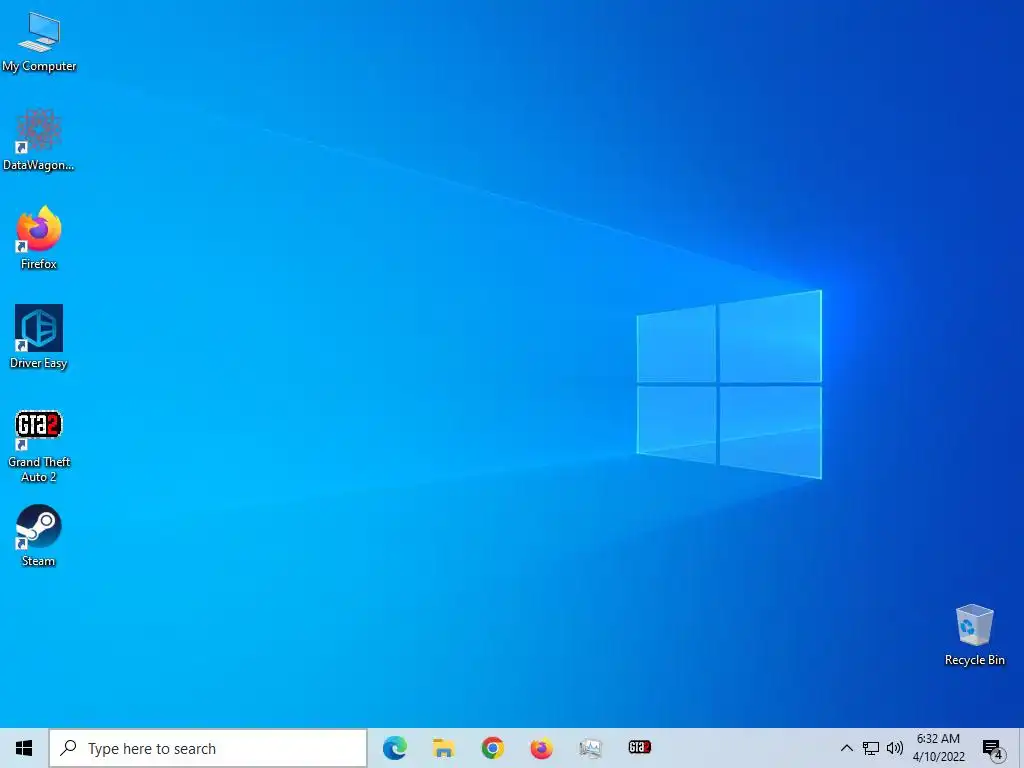Select the Driver Easy desktop shortcut
Image resolution: width=1024 pixels, height=768 pixels.
point(39,337)
